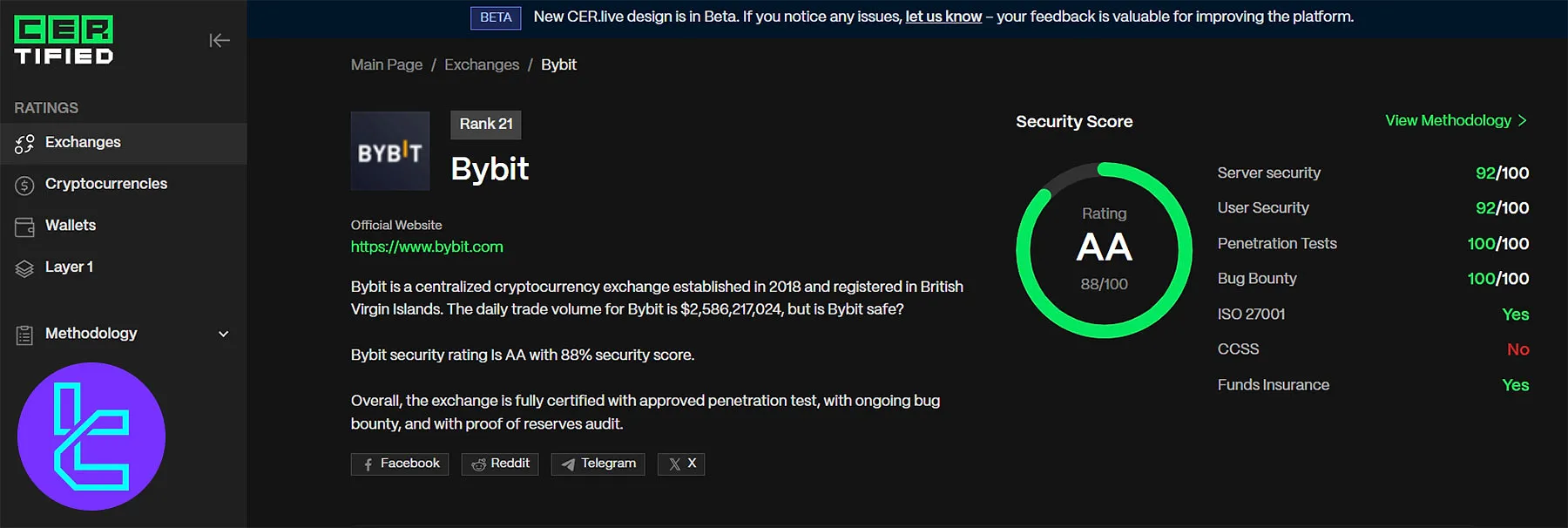Click the Security Score heading

pos(1074,122)
